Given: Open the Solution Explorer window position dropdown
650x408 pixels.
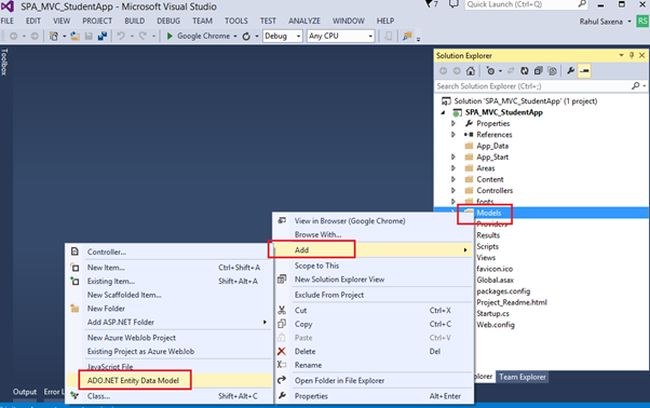Looking at the screenshot, I should pos(621,55).
